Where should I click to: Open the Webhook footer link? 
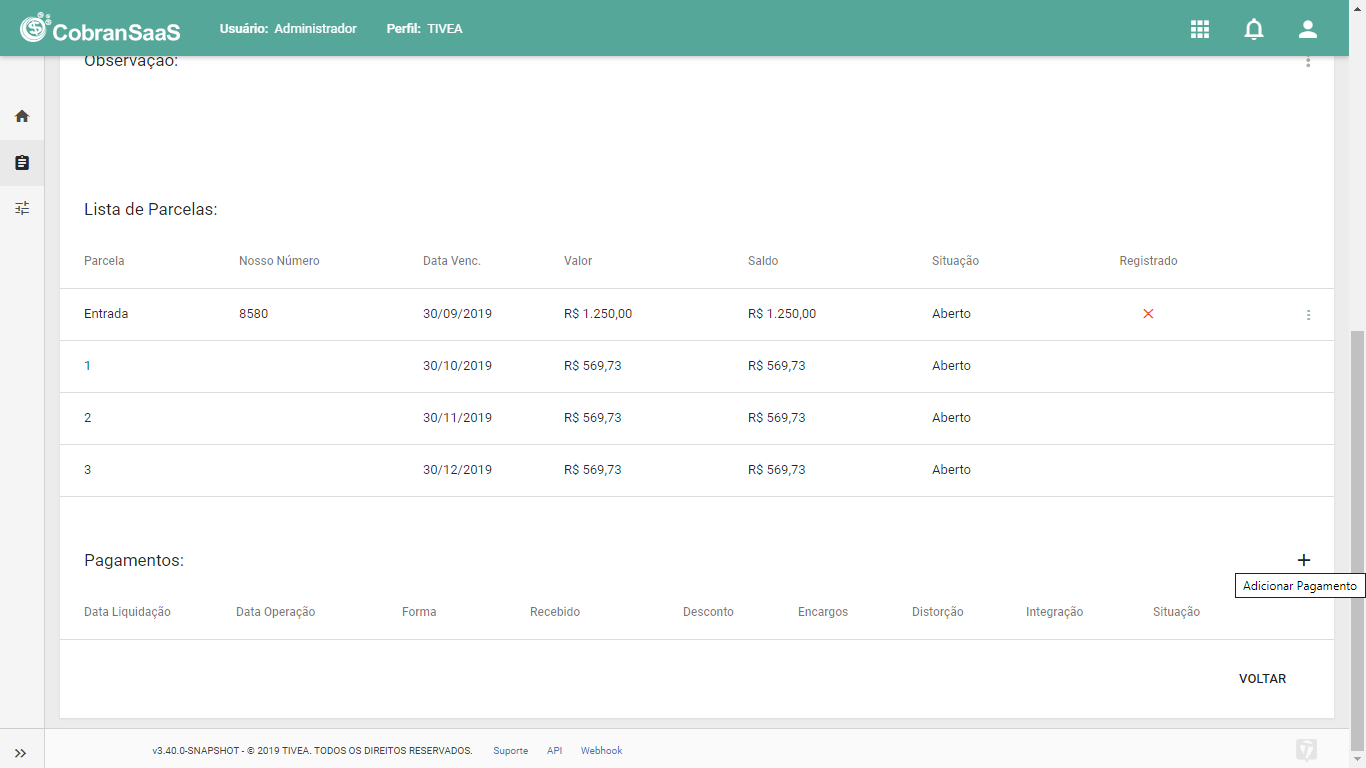click(x=601, y=751)
